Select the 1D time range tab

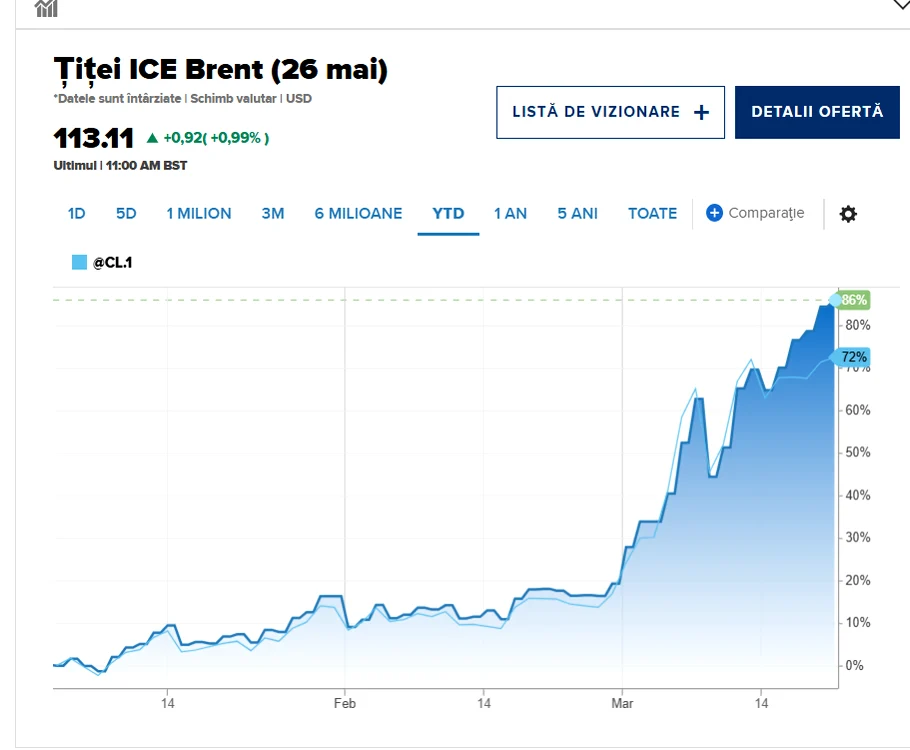coord(77,214)
